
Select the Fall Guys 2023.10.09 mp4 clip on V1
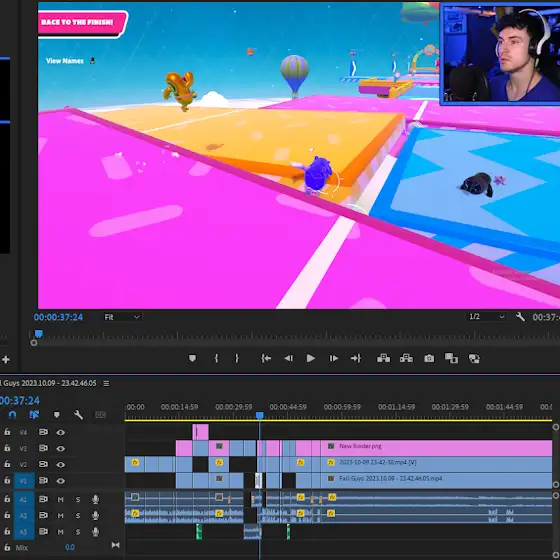(x=436, y=480)
